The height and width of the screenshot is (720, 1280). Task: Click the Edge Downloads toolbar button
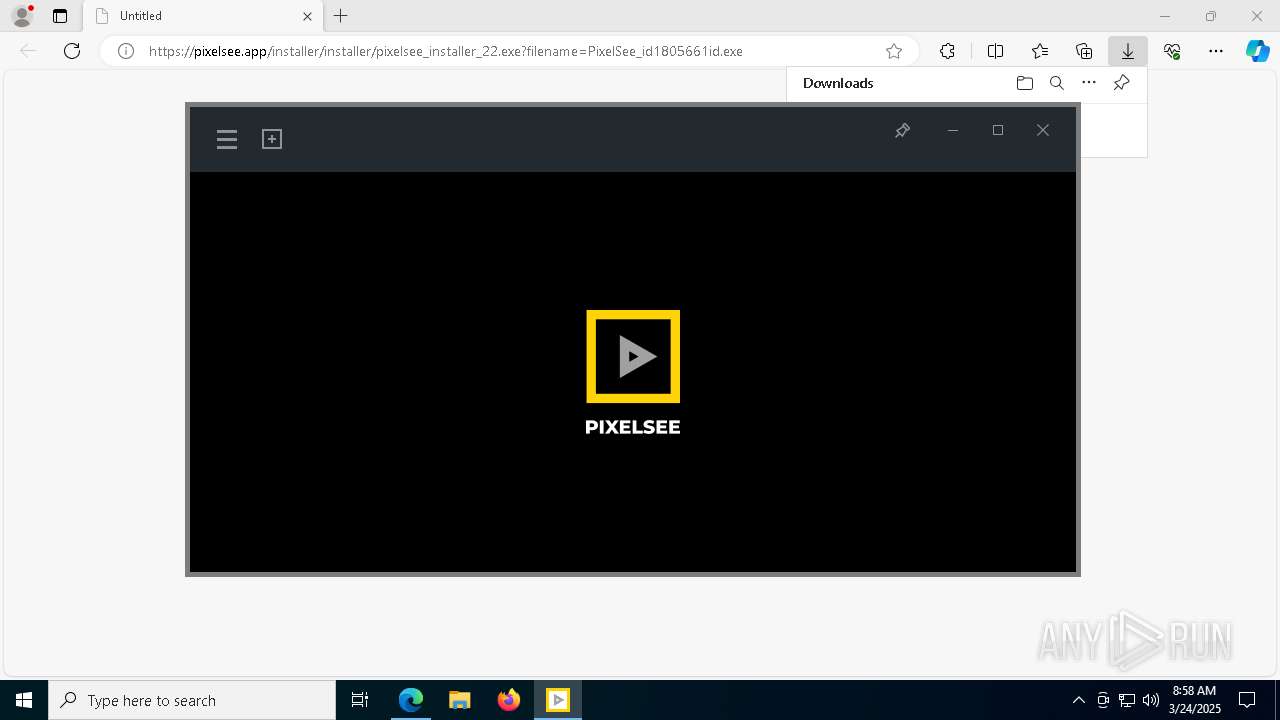1128,51
